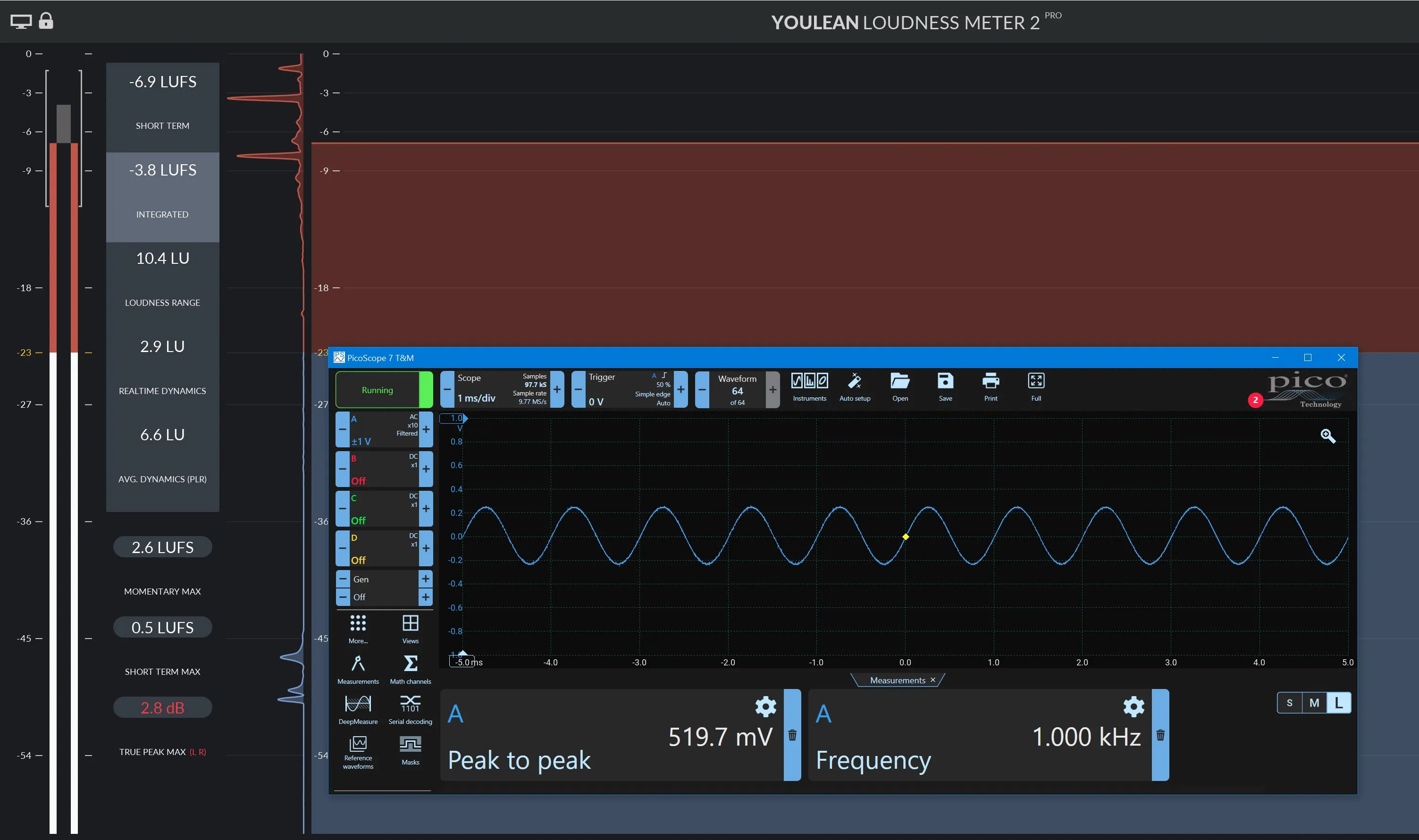The height and width of the screenshot is (840, 1419).
Task: Click the Save disk icon
Action: (x=945, y=381)
